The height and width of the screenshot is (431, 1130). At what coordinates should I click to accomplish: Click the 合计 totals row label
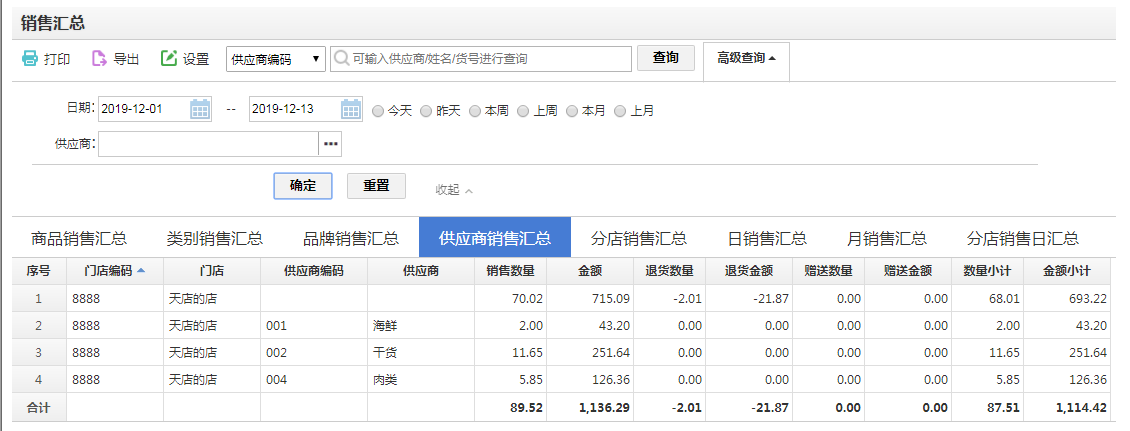coord(38,407)
